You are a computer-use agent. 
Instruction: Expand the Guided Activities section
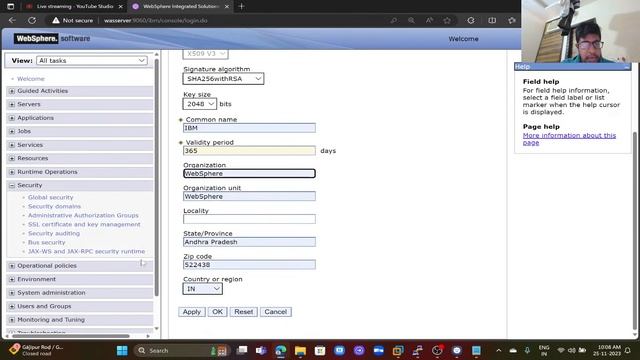12,91
